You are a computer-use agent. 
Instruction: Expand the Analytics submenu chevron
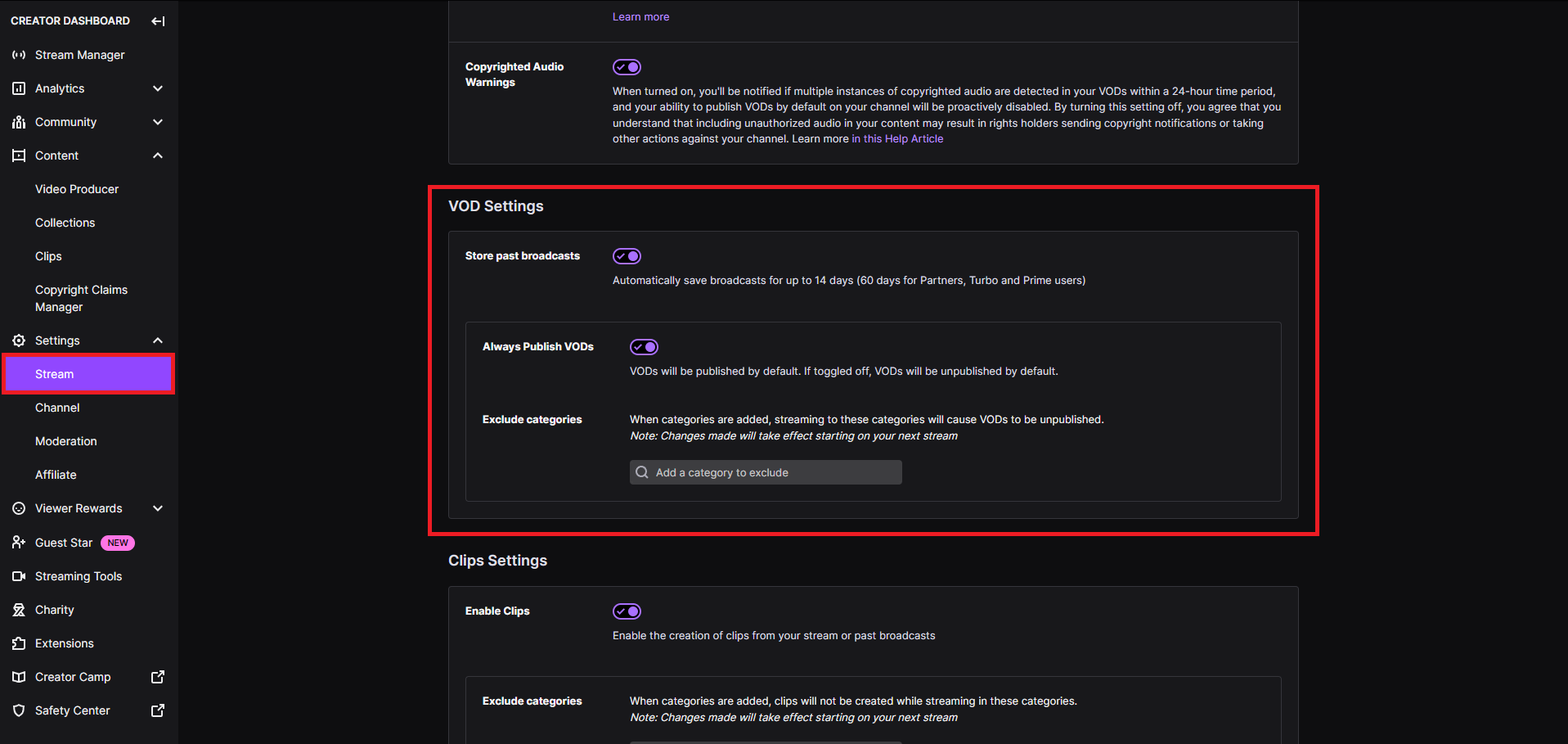pos(157,88)
